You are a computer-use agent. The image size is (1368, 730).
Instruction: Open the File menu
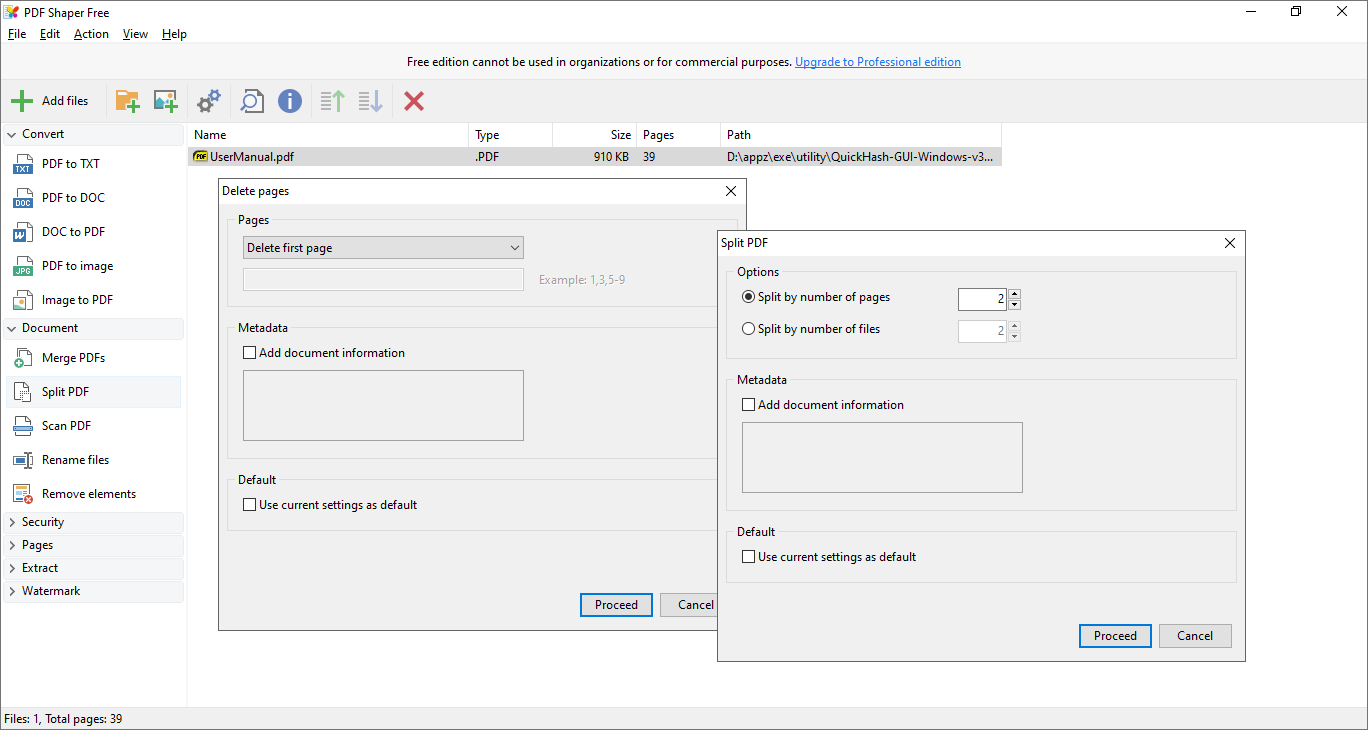[x=17, y=34]
